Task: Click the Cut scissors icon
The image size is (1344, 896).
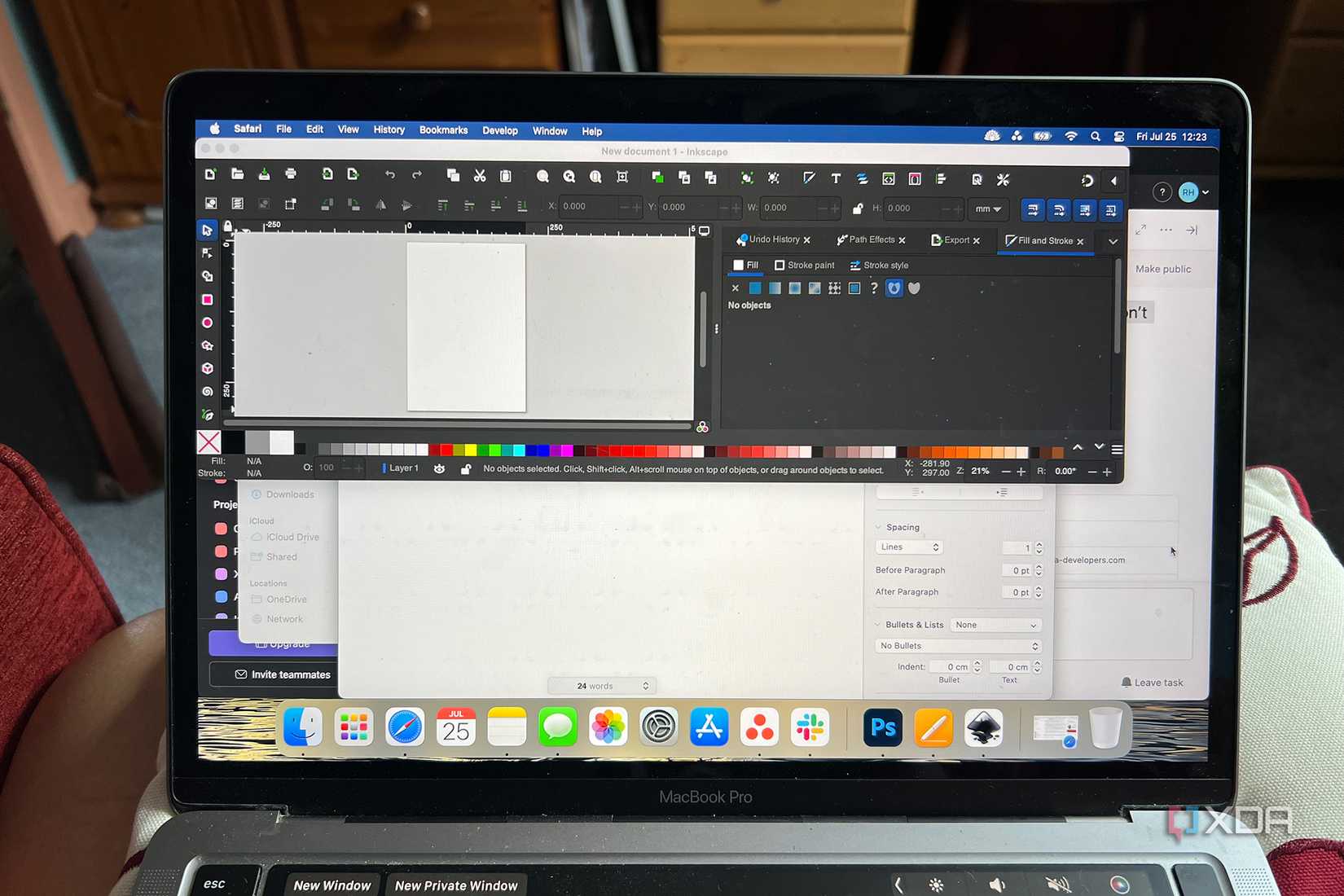Action: point(480,175)
